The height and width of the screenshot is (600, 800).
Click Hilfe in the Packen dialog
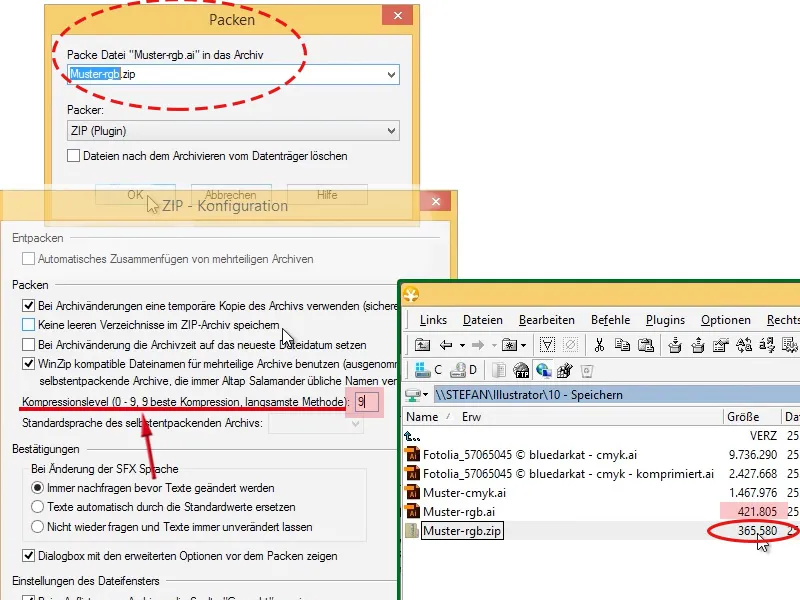[327, 195]
